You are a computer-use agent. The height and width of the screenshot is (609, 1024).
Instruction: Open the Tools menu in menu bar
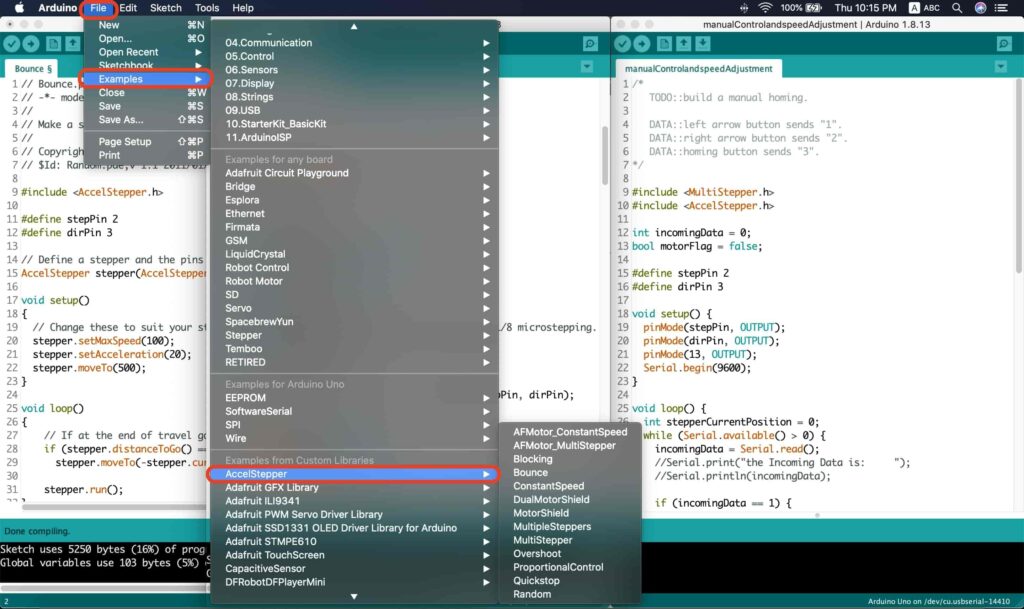click(x=207, y=8)
